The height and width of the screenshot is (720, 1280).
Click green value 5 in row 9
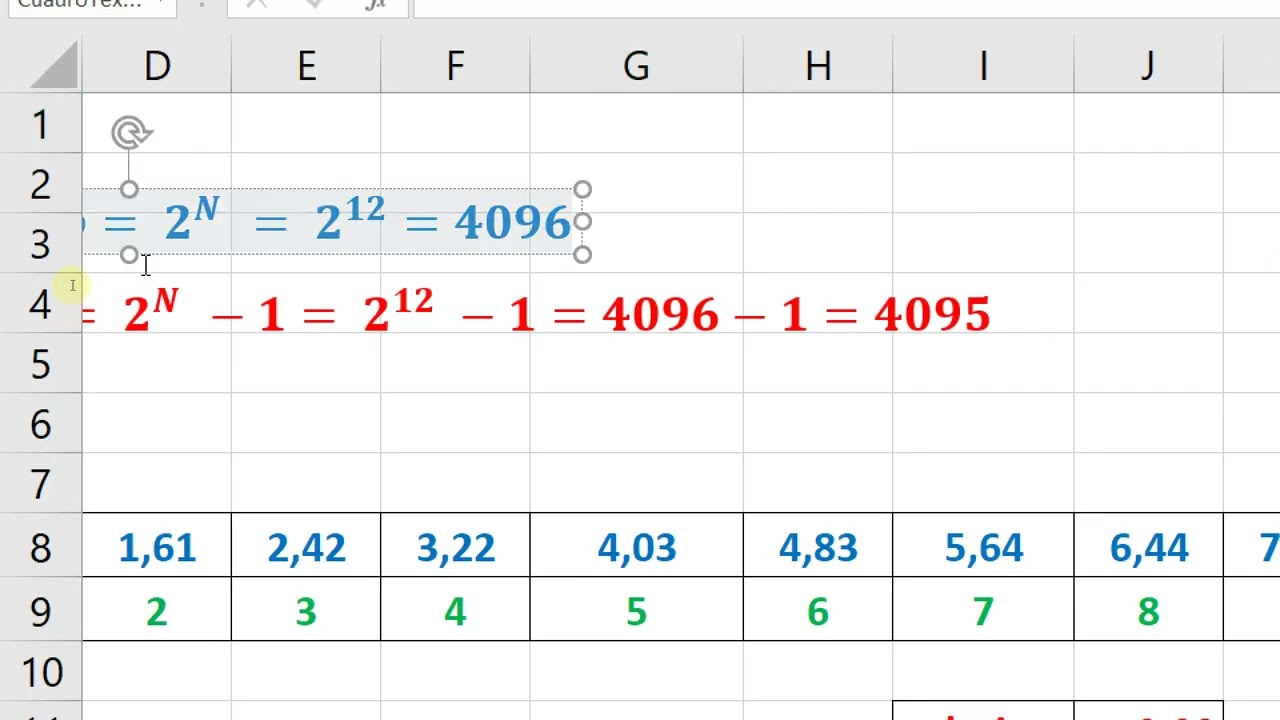(636, 611)
